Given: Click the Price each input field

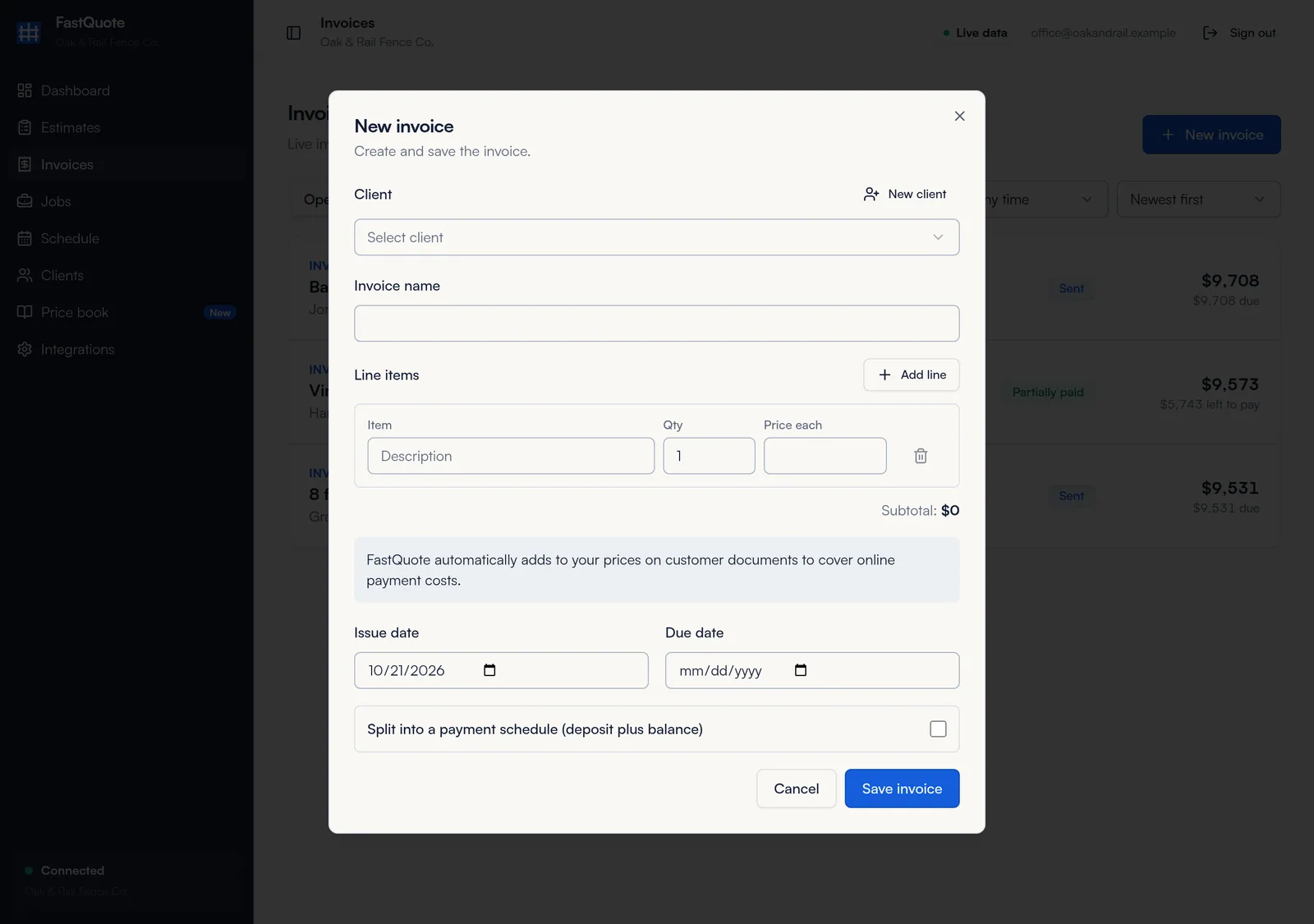Looking at the screenshot, I should coord(825,456).
